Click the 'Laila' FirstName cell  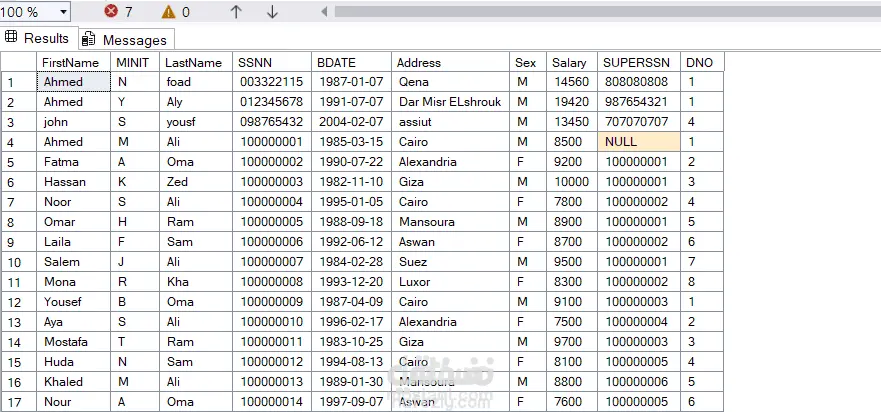coord(74,242)
